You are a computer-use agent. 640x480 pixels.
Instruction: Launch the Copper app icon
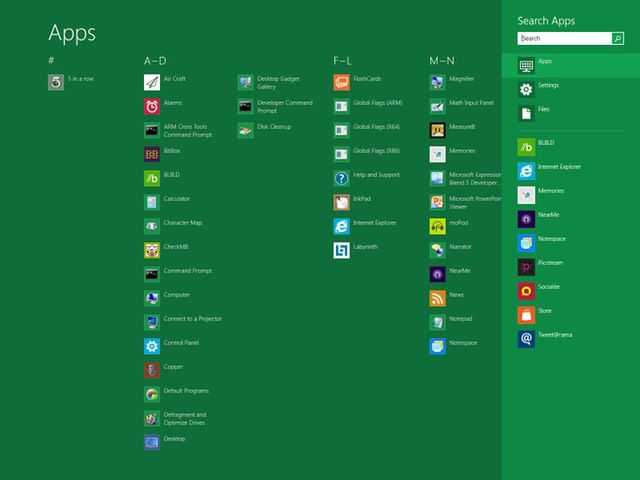coord(152,371)
